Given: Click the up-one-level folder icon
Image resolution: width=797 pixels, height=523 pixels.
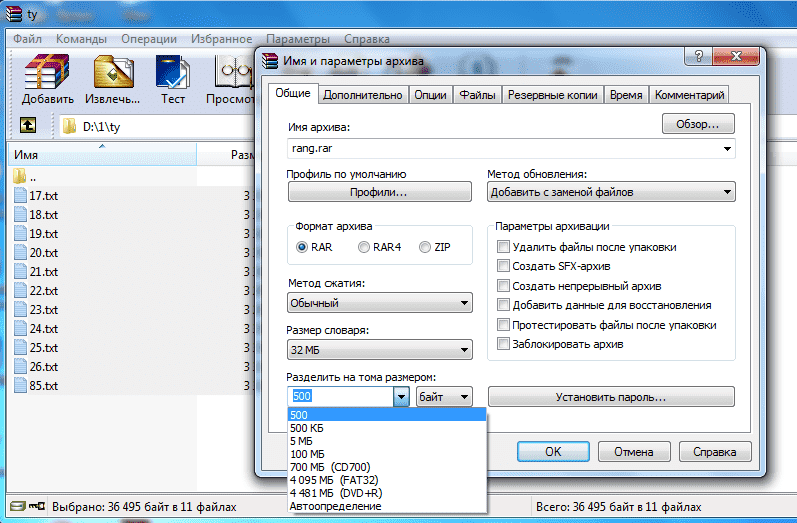Looking at the screenshot, I should (x=27, y=126).
